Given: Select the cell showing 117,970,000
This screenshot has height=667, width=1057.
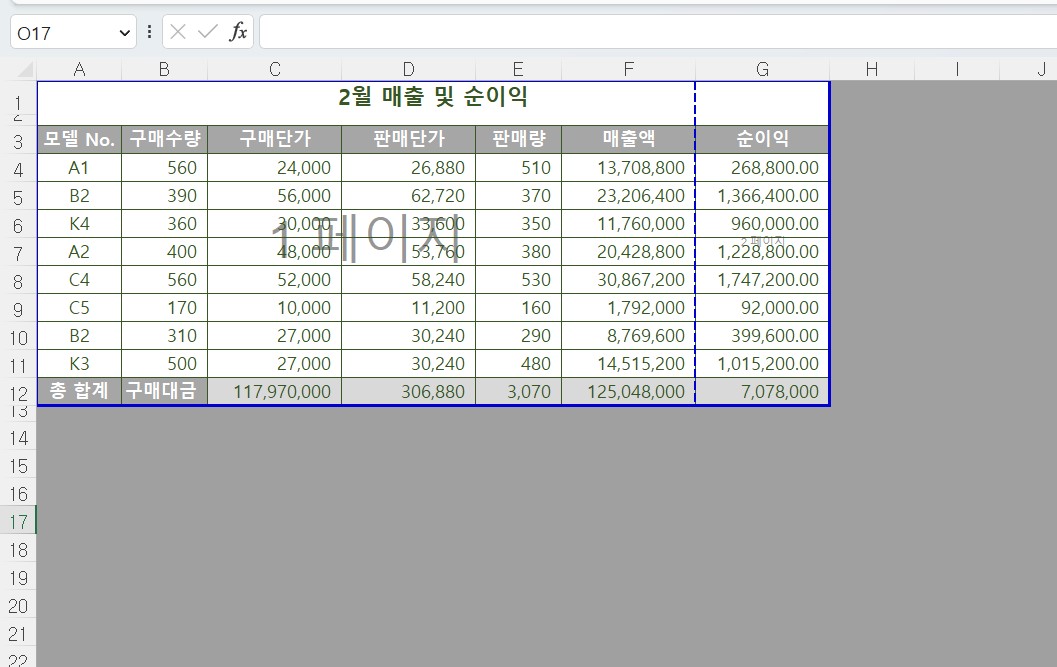Looking at the screenshot, I should [274, 391].
